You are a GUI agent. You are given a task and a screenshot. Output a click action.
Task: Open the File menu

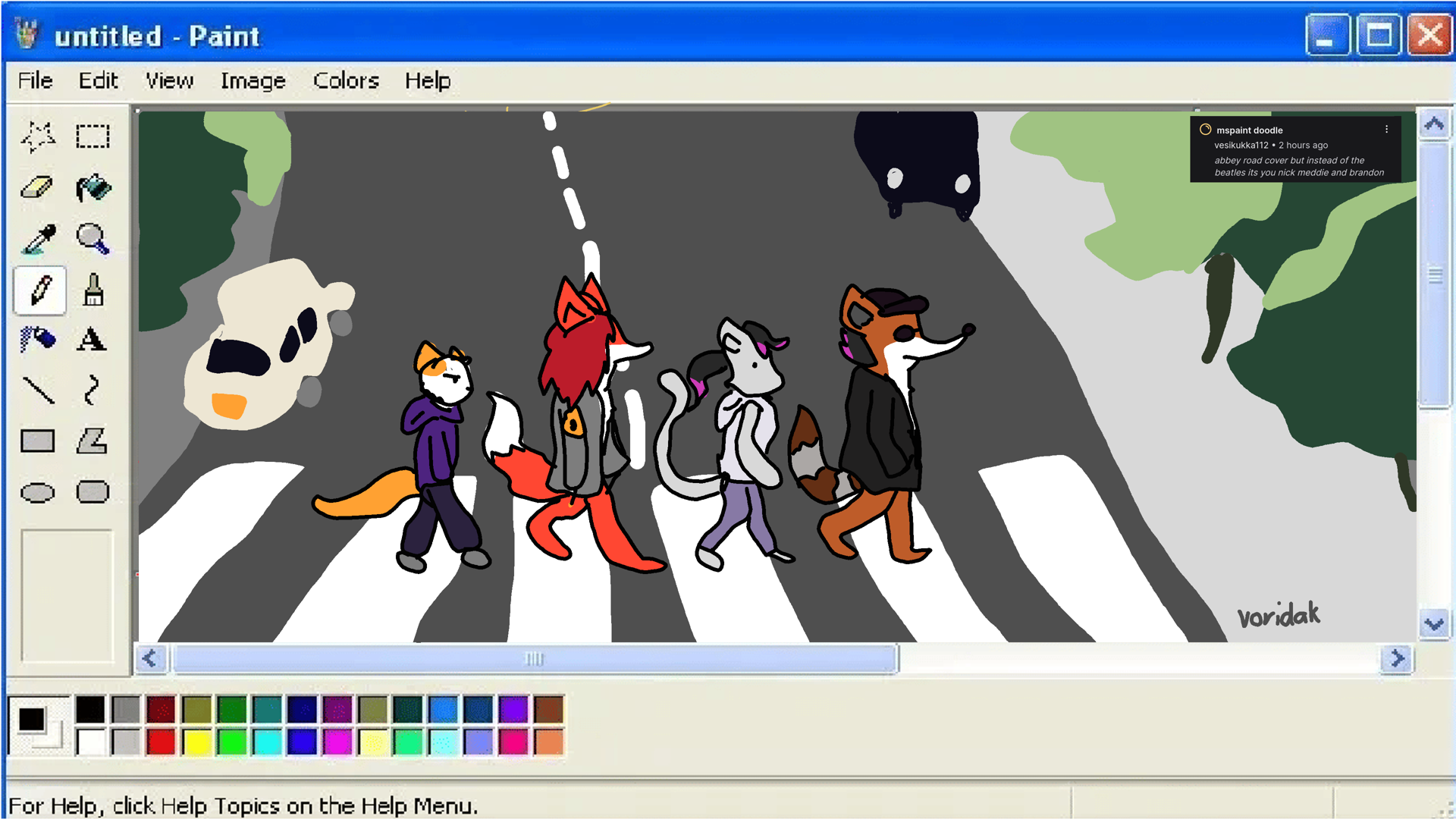point(36,80)
